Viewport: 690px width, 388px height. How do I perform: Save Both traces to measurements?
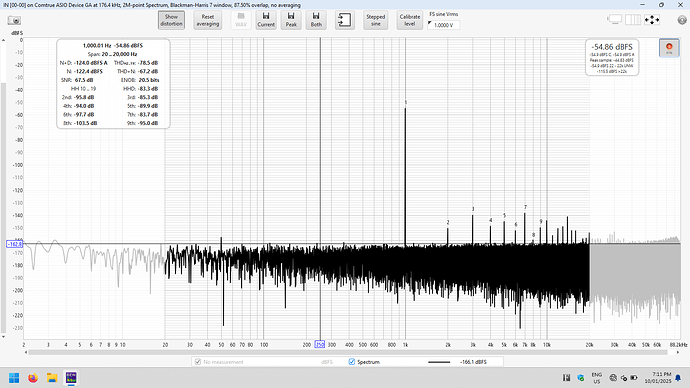pyautogui.click(x=316, y=20)
